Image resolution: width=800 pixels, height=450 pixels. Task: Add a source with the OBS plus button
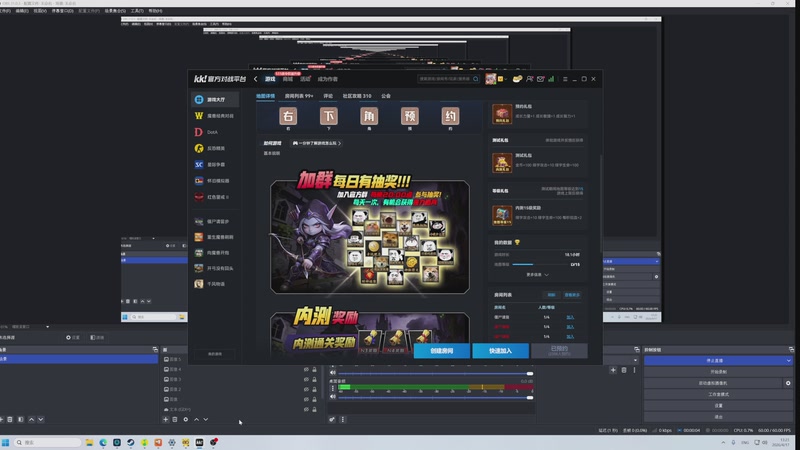(165, 419)
